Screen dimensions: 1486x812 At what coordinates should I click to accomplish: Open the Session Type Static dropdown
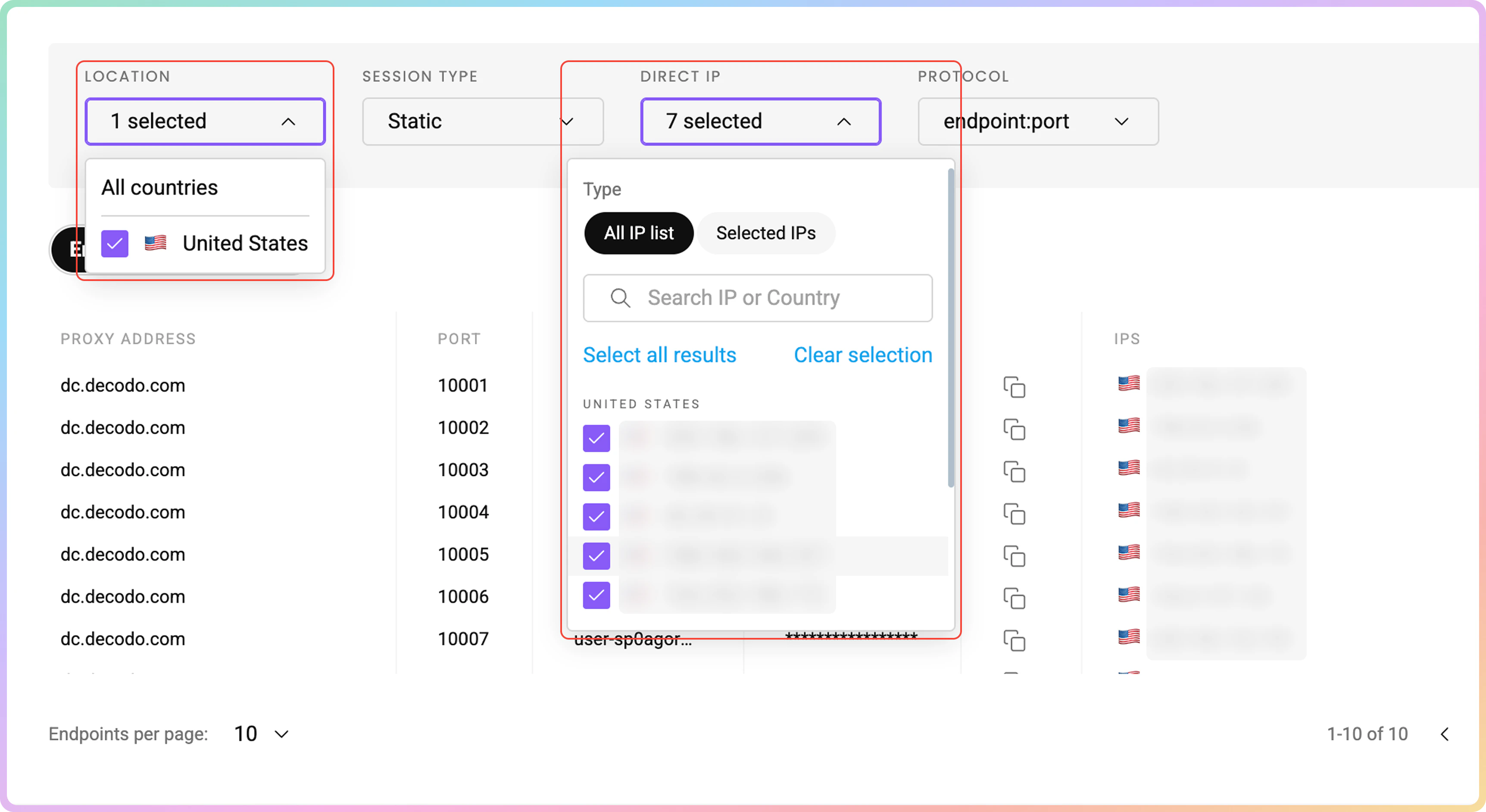(x=482, y=122)
